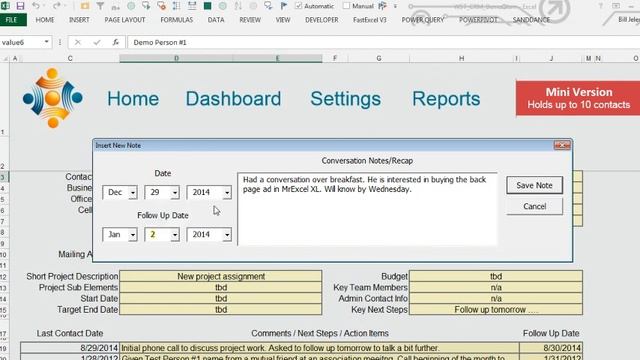Click the Save Note button
The height and width of the screenshot is (360, 640).
pyautogui.click(x=534, y=185)
